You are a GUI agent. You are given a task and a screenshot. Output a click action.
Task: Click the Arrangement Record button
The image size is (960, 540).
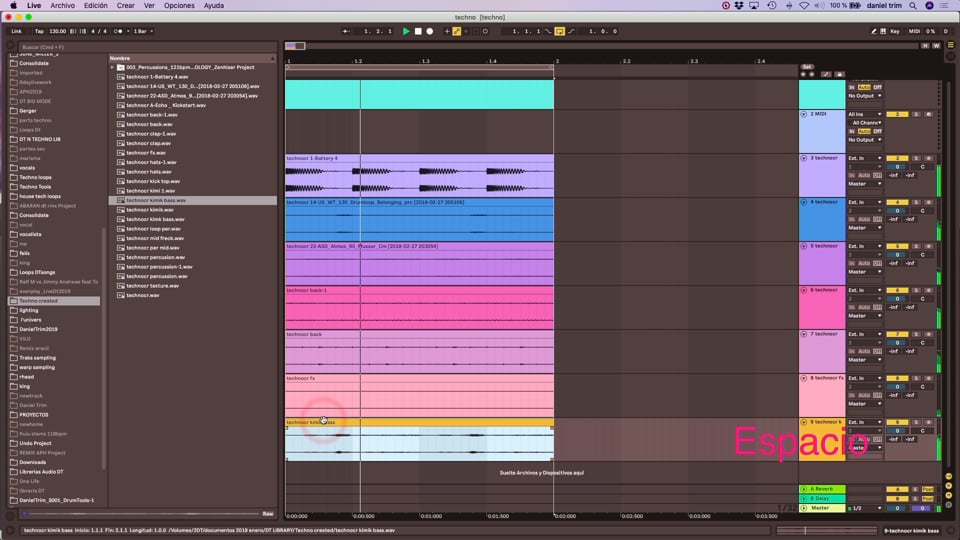point(430,31)
